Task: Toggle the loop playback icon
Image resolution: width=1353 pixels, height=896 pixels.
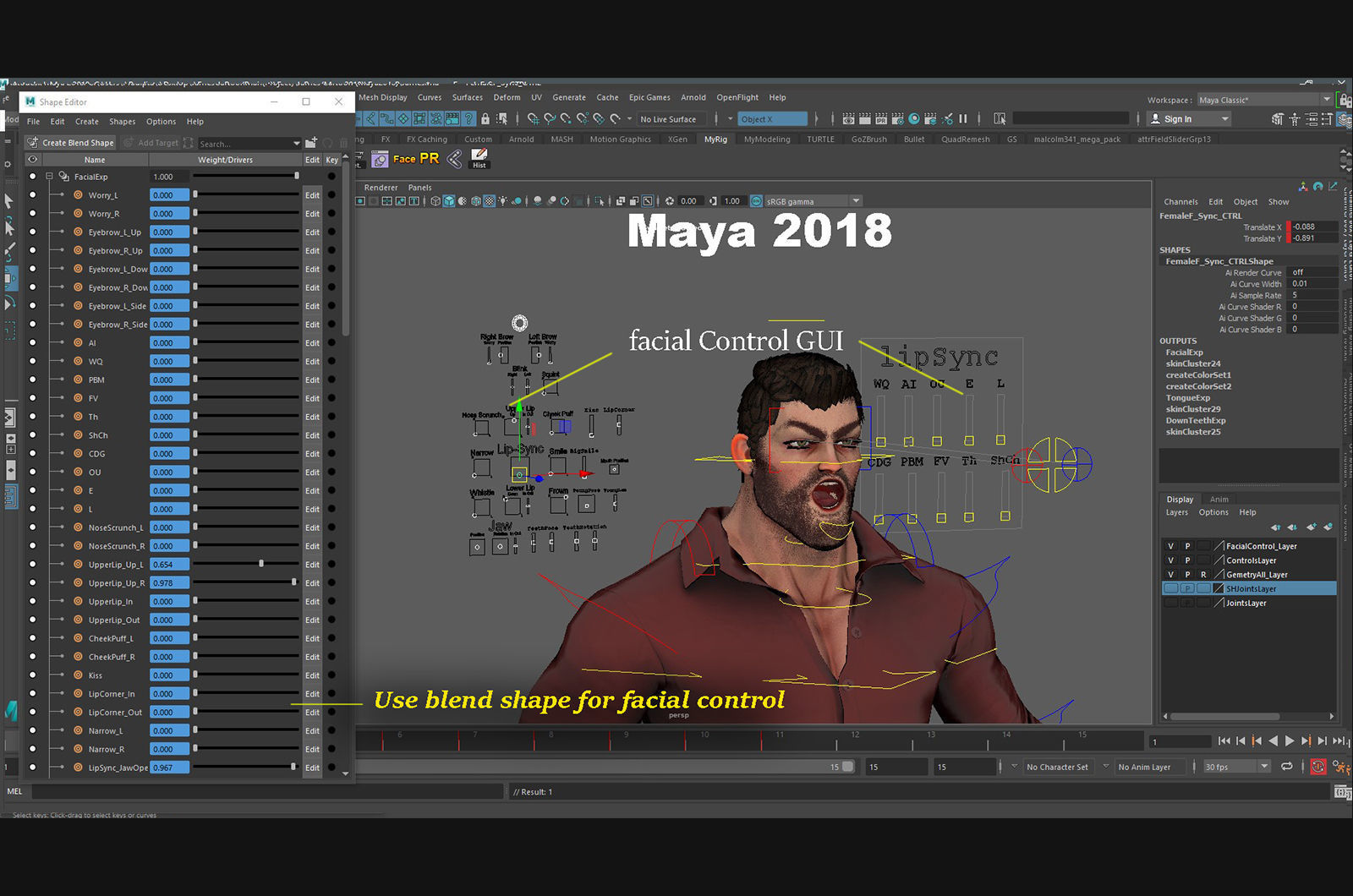Action: coord(1287,767)
